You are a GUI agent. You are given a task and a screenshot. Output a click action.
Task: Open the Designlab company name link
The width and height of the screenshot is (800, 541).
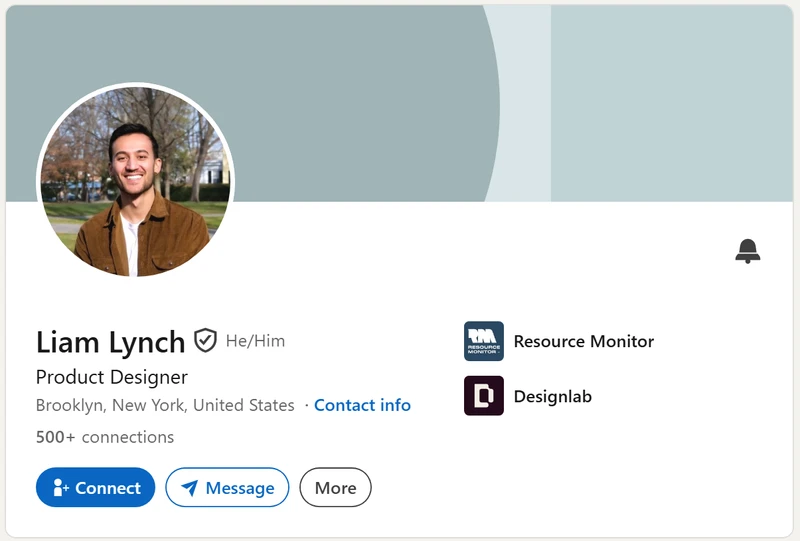coord(553,396)
